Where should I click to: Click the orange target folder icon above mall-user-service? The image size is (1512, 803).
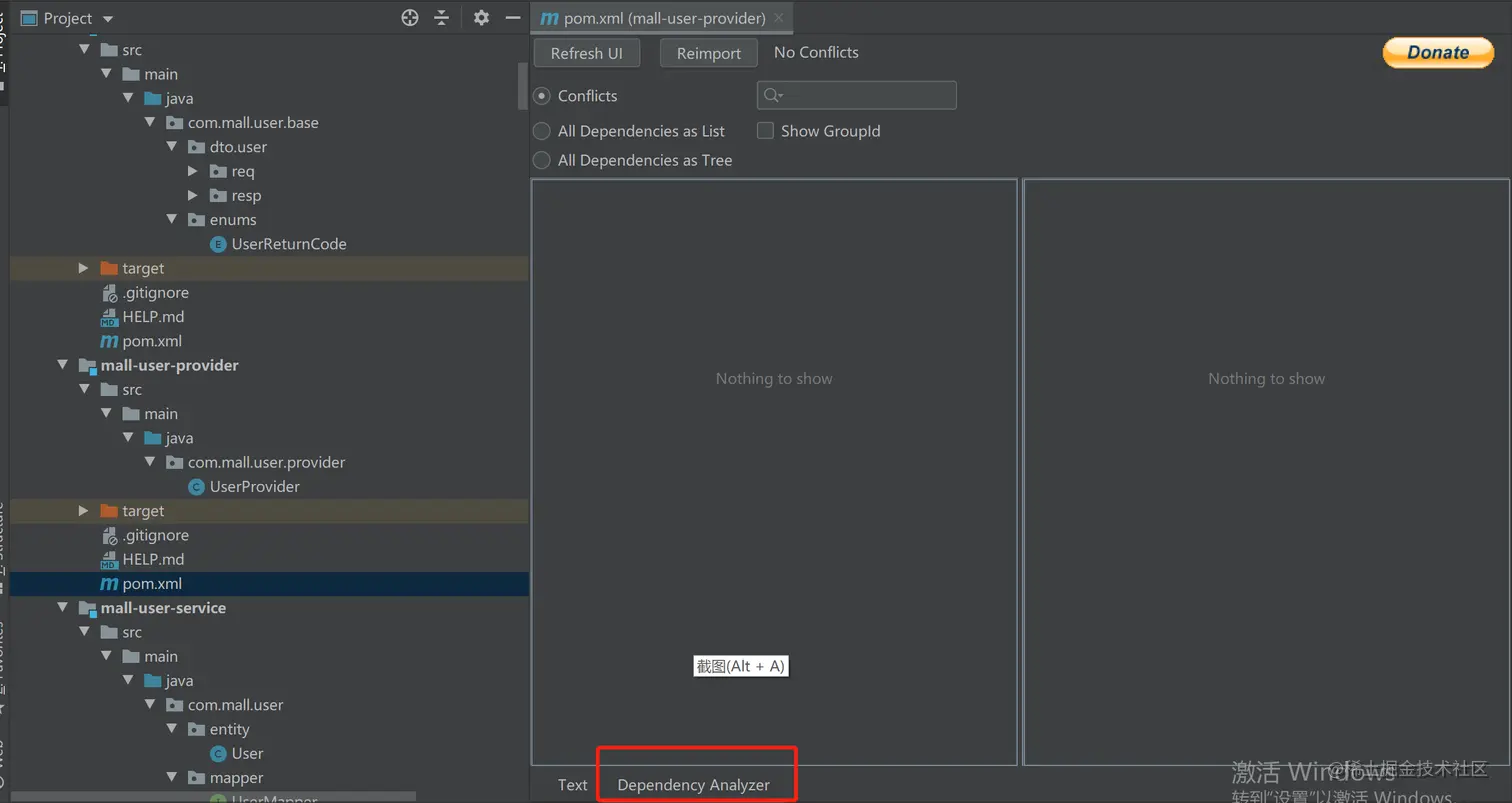coord(109,511)
